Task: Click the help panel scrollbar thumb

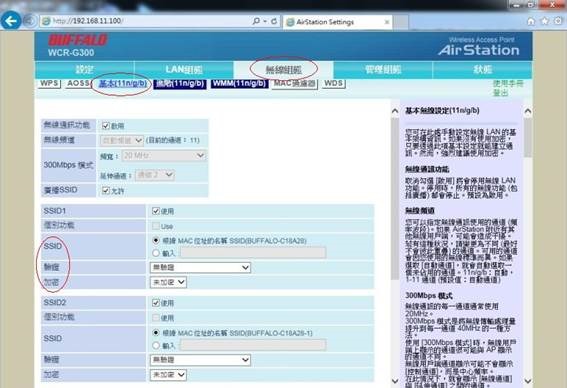Action: click(x=528, y=138)
